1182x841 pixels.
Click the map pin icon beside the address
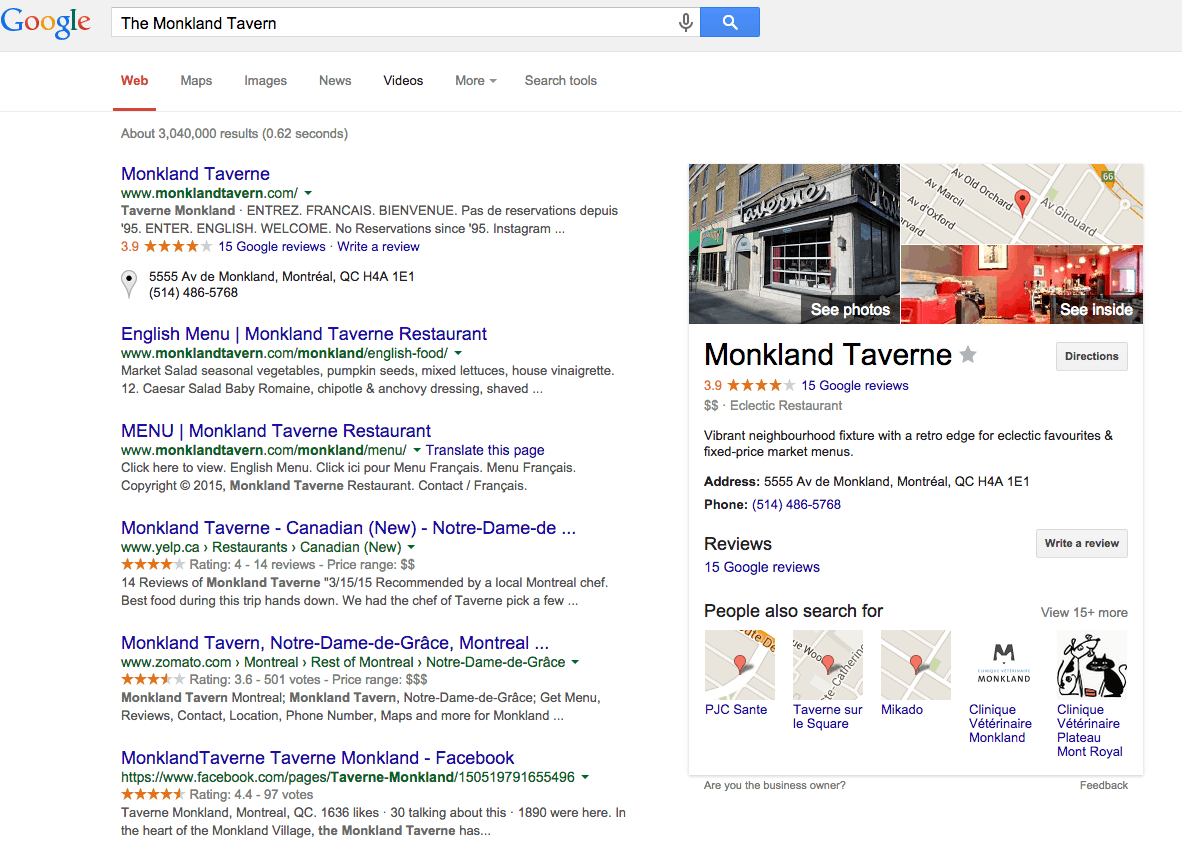(129, 284)
